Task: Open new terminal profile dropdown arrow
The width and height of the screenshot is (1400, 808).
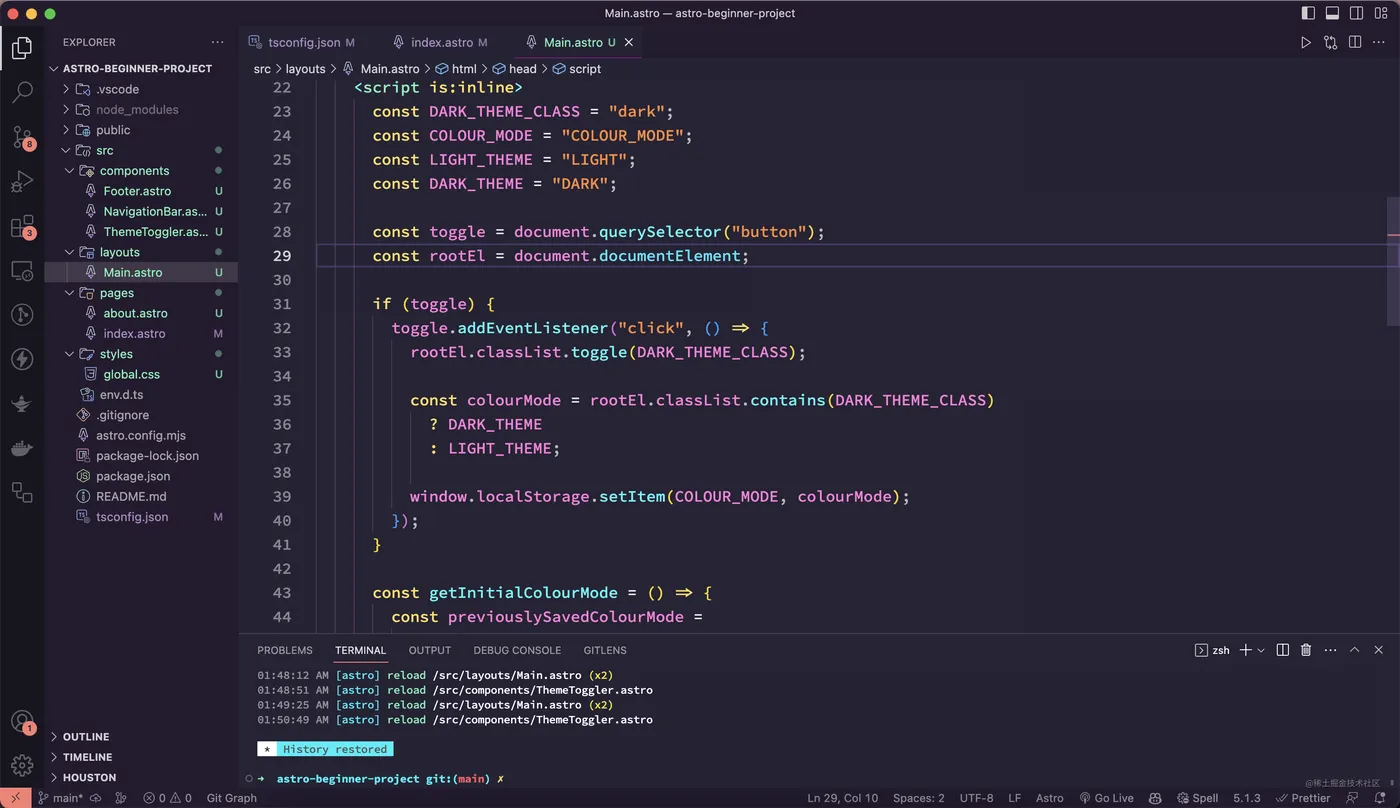Action: 1261,650
